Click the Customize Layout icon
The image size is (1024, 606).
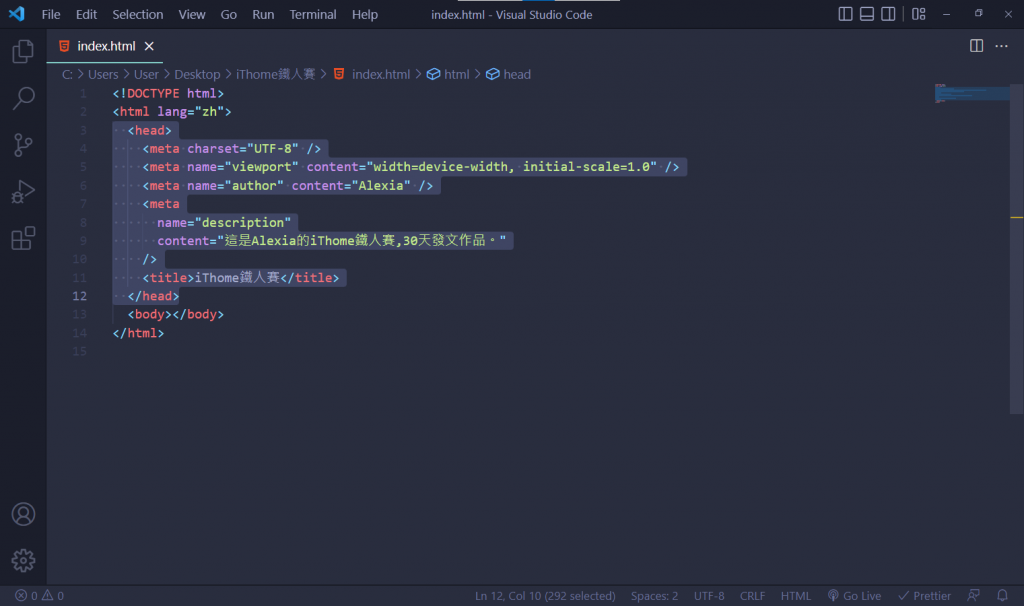pos(919,14)
